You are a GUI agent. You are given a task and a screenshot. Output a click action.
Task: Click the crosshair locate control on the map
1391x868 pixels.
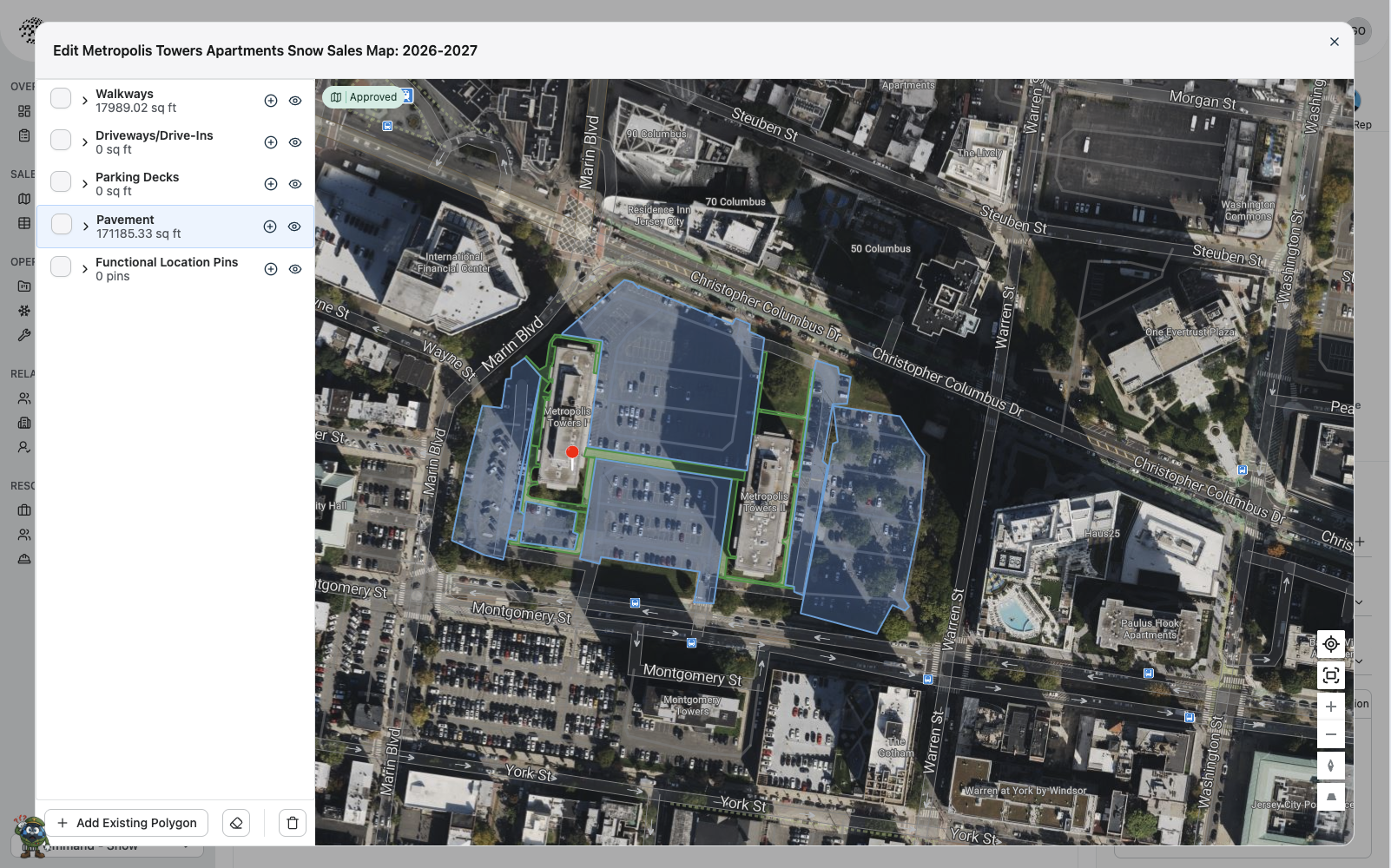click(1331, 644)
